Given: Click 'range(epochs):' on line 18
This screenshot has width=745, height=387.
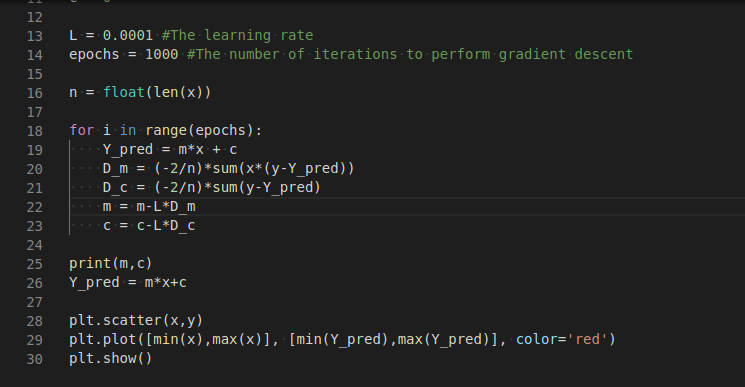Looking at the screenshot, I should click(203, 130).
